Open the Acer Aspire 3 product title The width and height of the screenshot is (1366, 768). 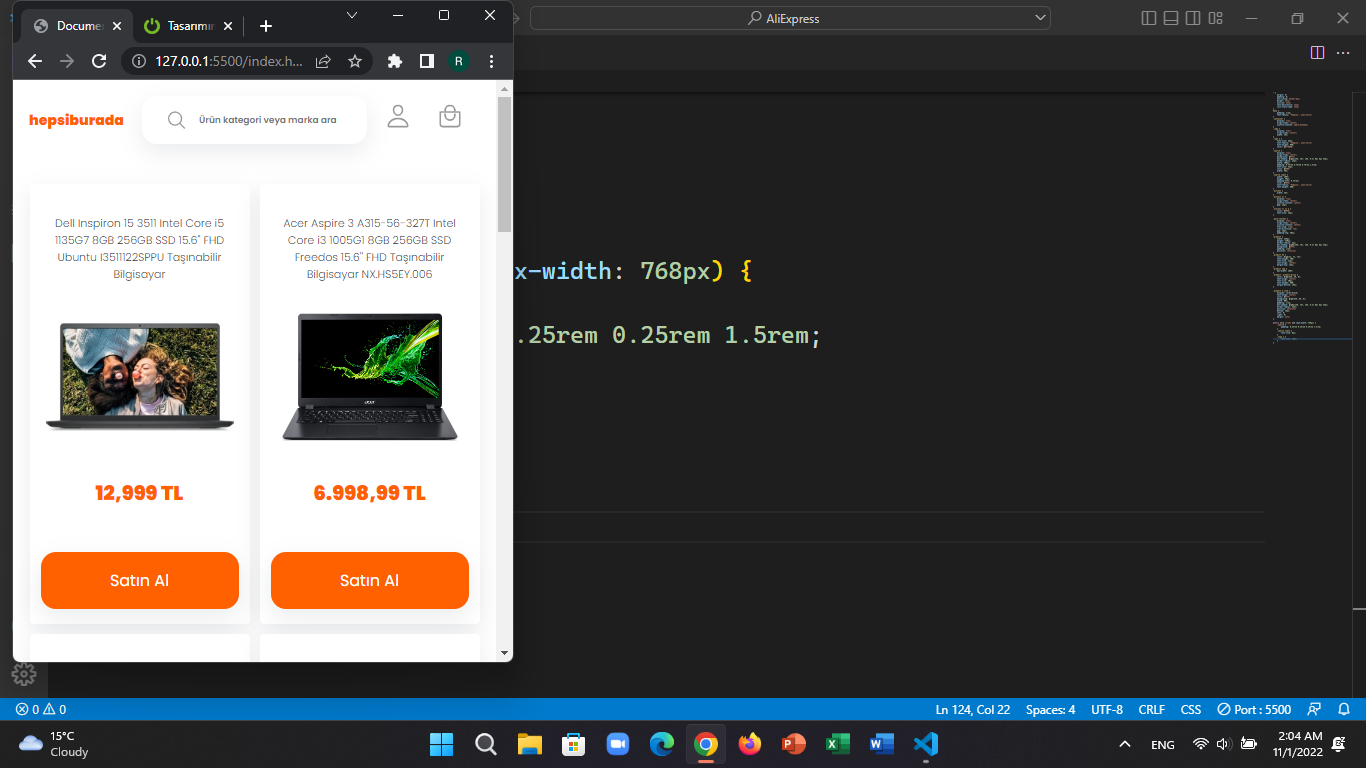pos(370,248)
